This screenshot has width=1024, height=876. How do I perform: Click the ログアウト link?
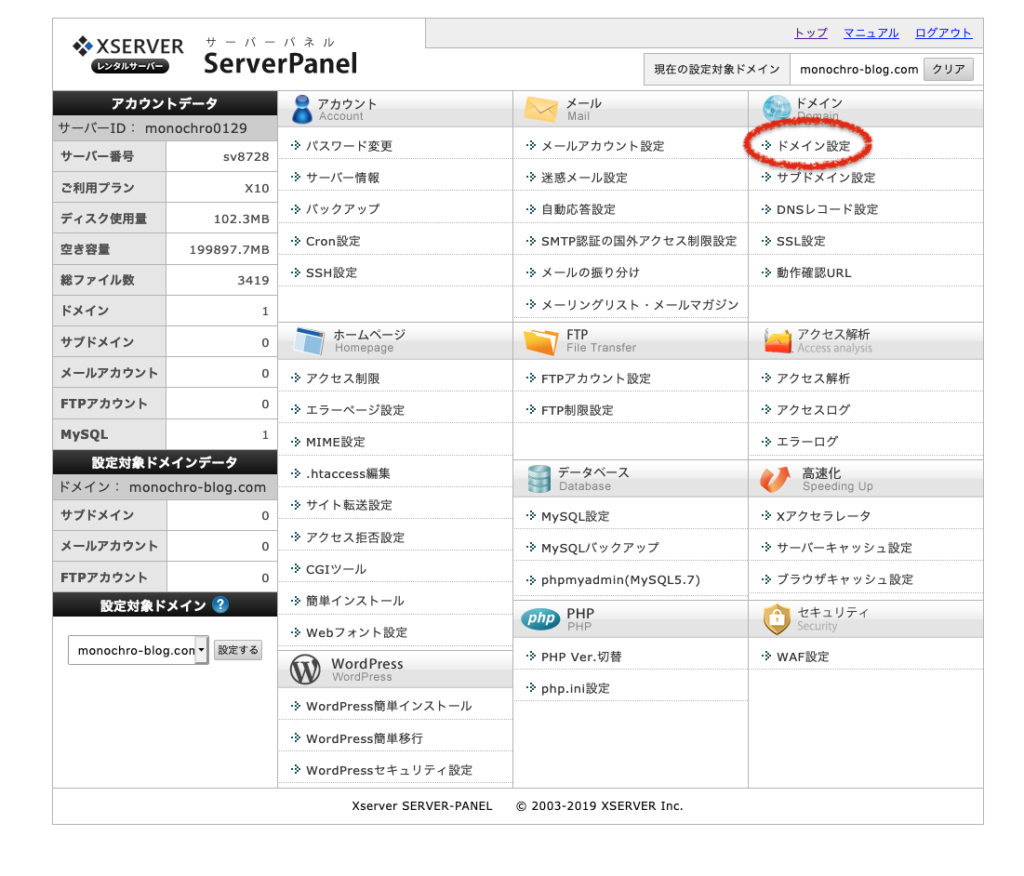tap(943, 33)
